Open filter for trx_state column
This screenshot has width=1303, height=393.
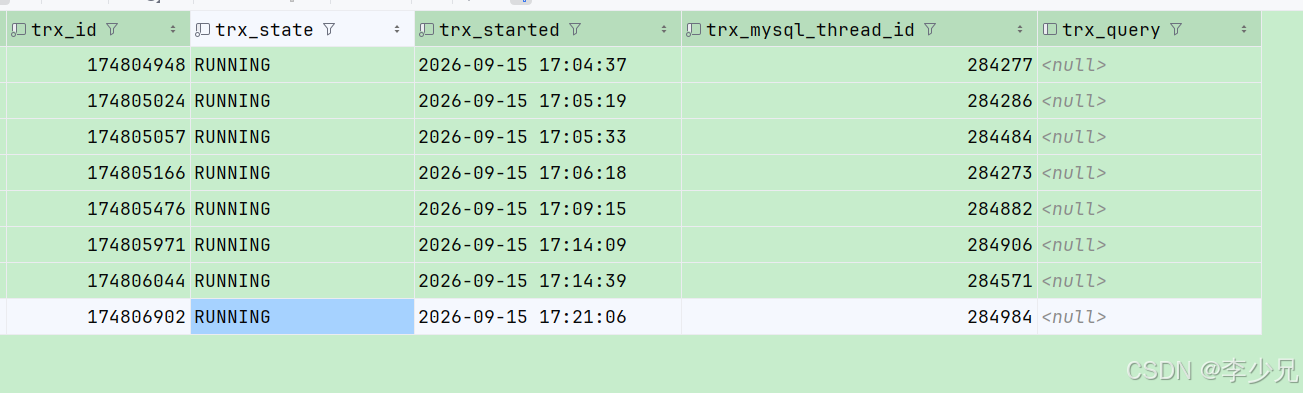pos(329,30)
